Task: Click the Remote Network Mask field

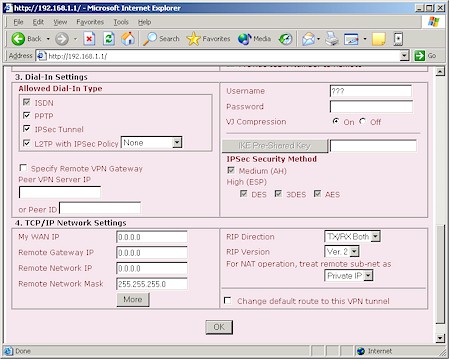Action: coord(152,284)
